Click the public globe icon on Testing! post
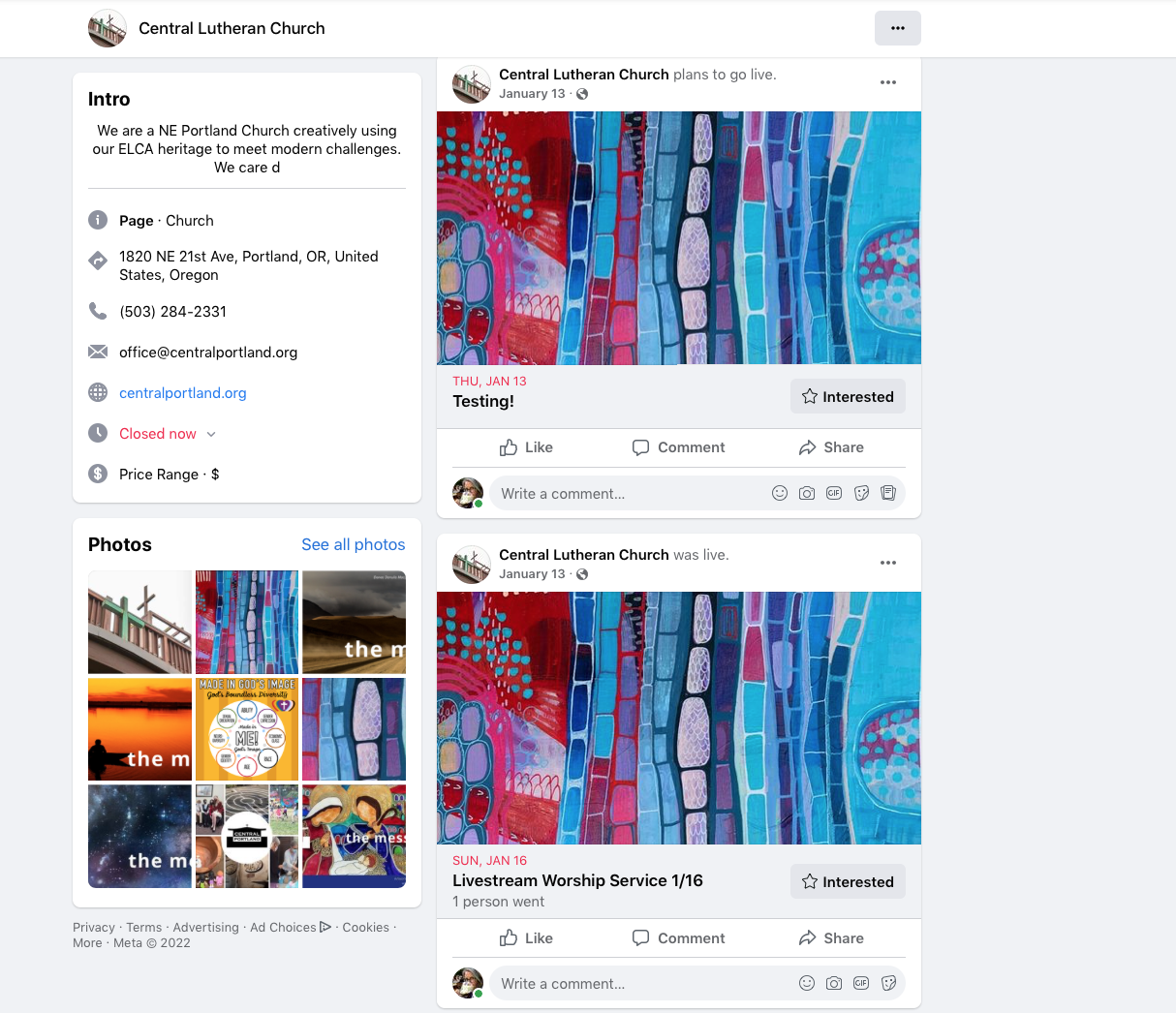 point(582,94)
